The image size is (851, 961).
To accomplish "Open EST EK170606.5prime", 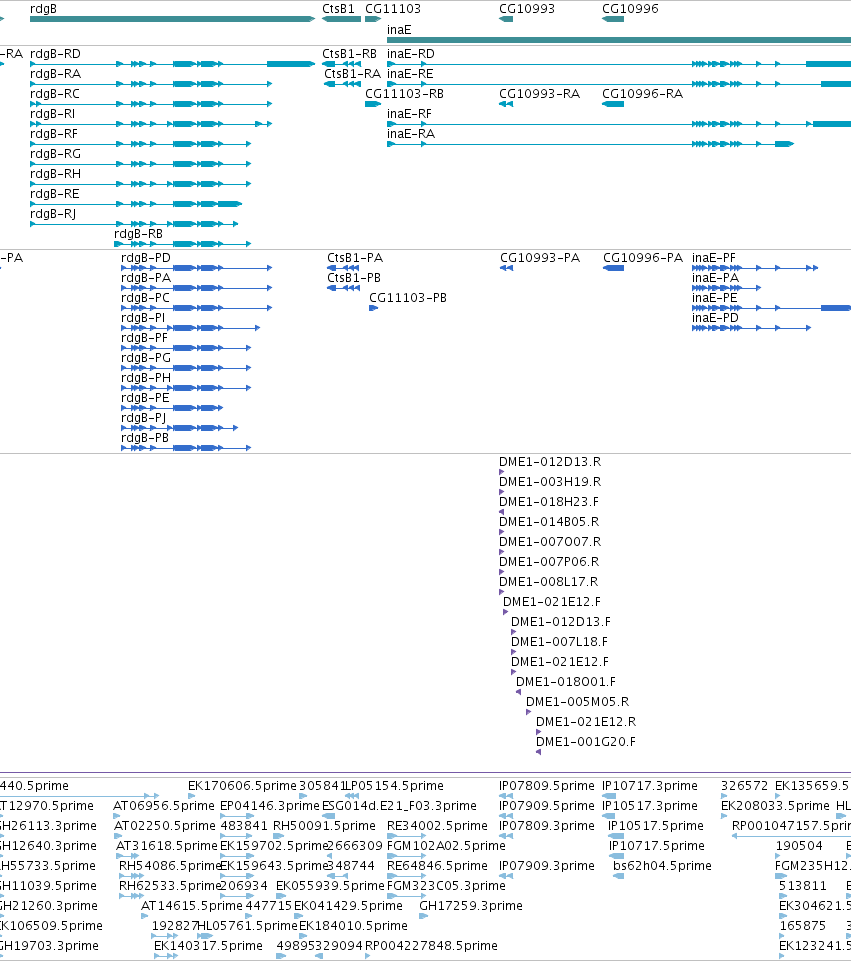I will [242, 786].
